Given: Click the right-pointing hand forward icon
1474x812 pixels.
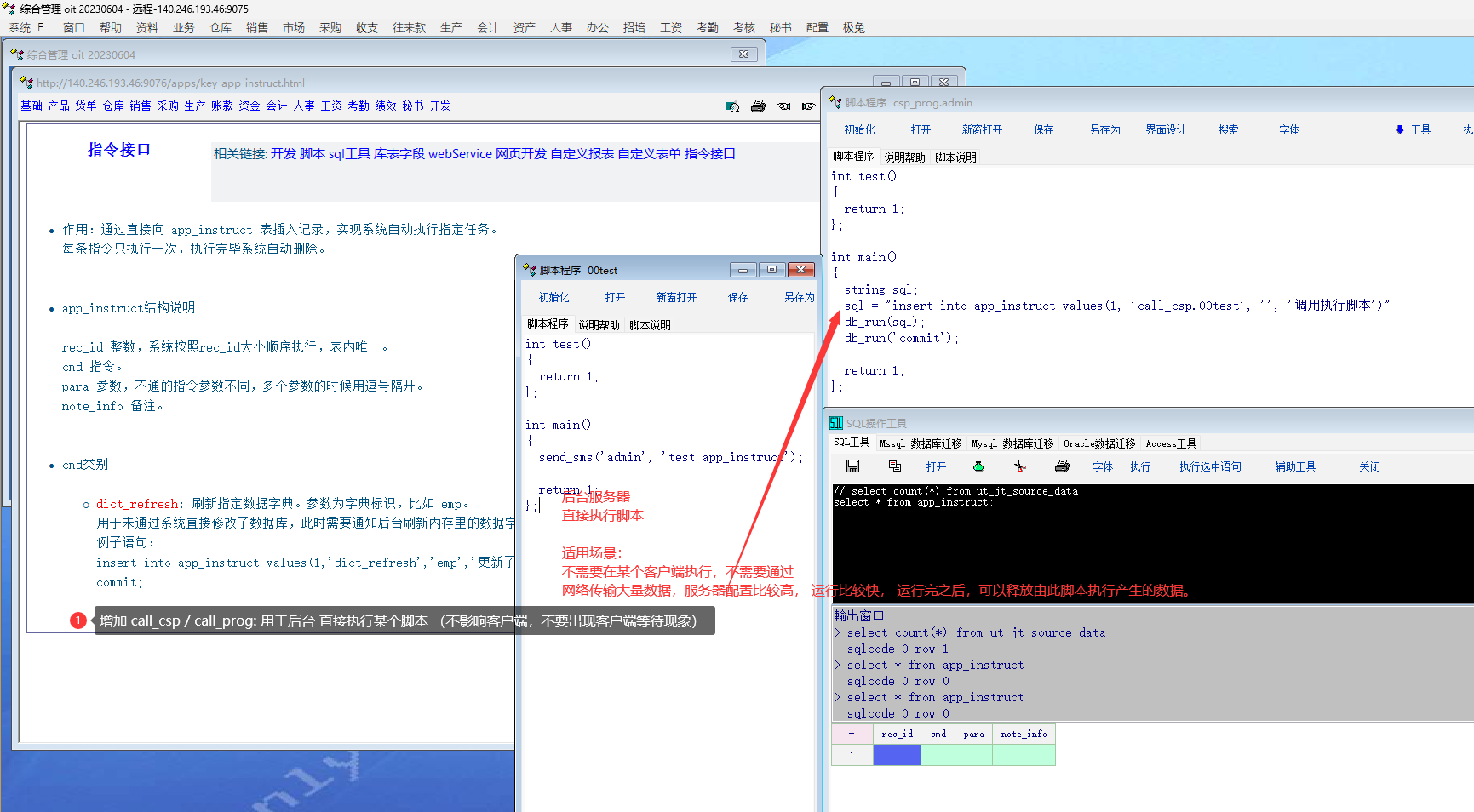Looking at the screenshot, I should (x=808, y=106).
